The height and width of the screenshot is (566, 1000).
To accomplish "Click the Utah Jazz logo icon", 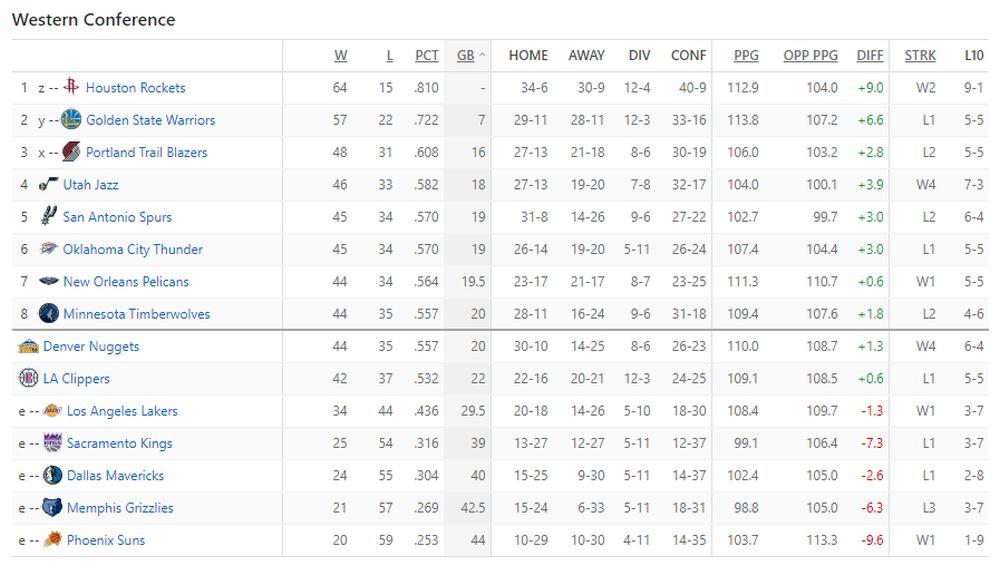I will pos(48,185).
